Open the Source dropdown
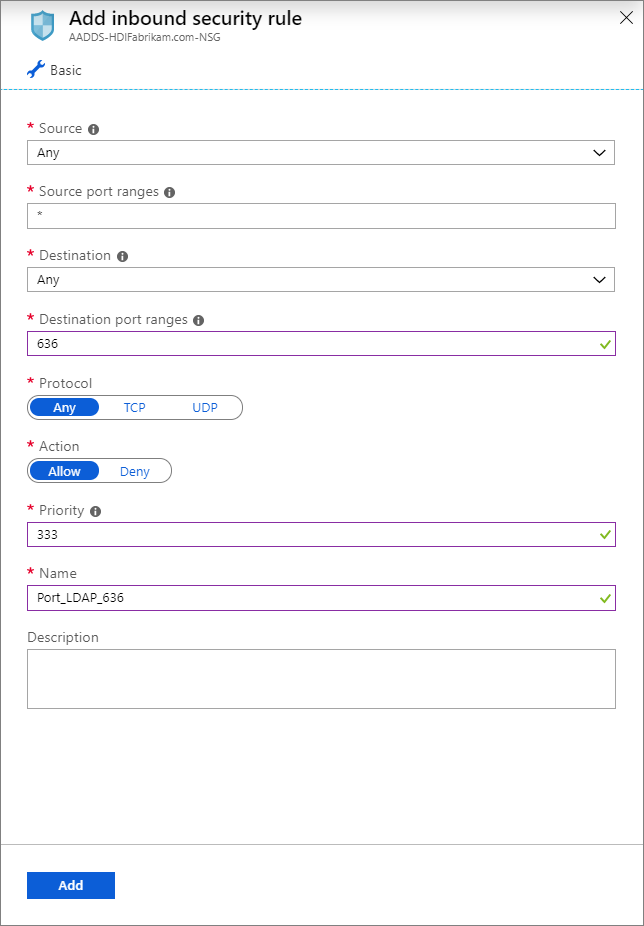 click(x=320, y=152)
